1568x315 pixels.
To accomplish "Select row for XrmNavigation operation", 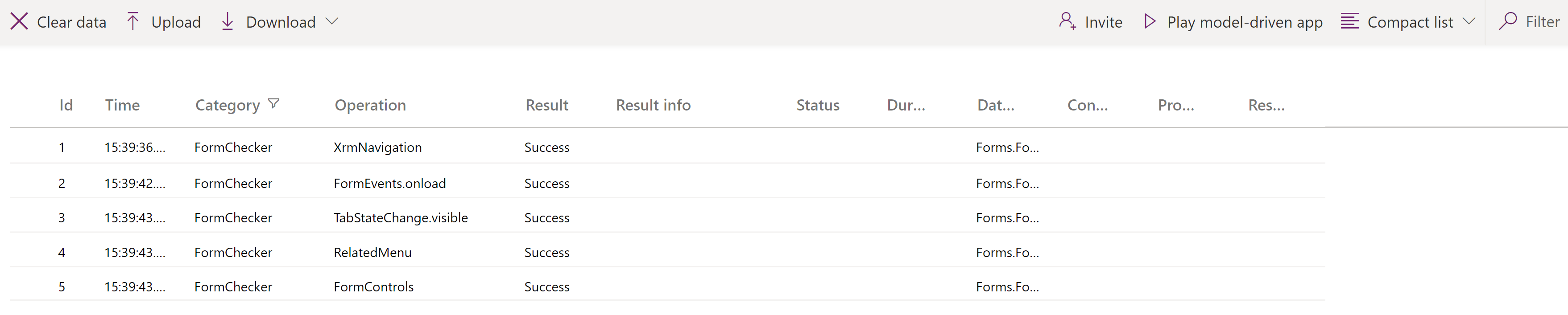I will pyautogui.click(x=377, y=147).
